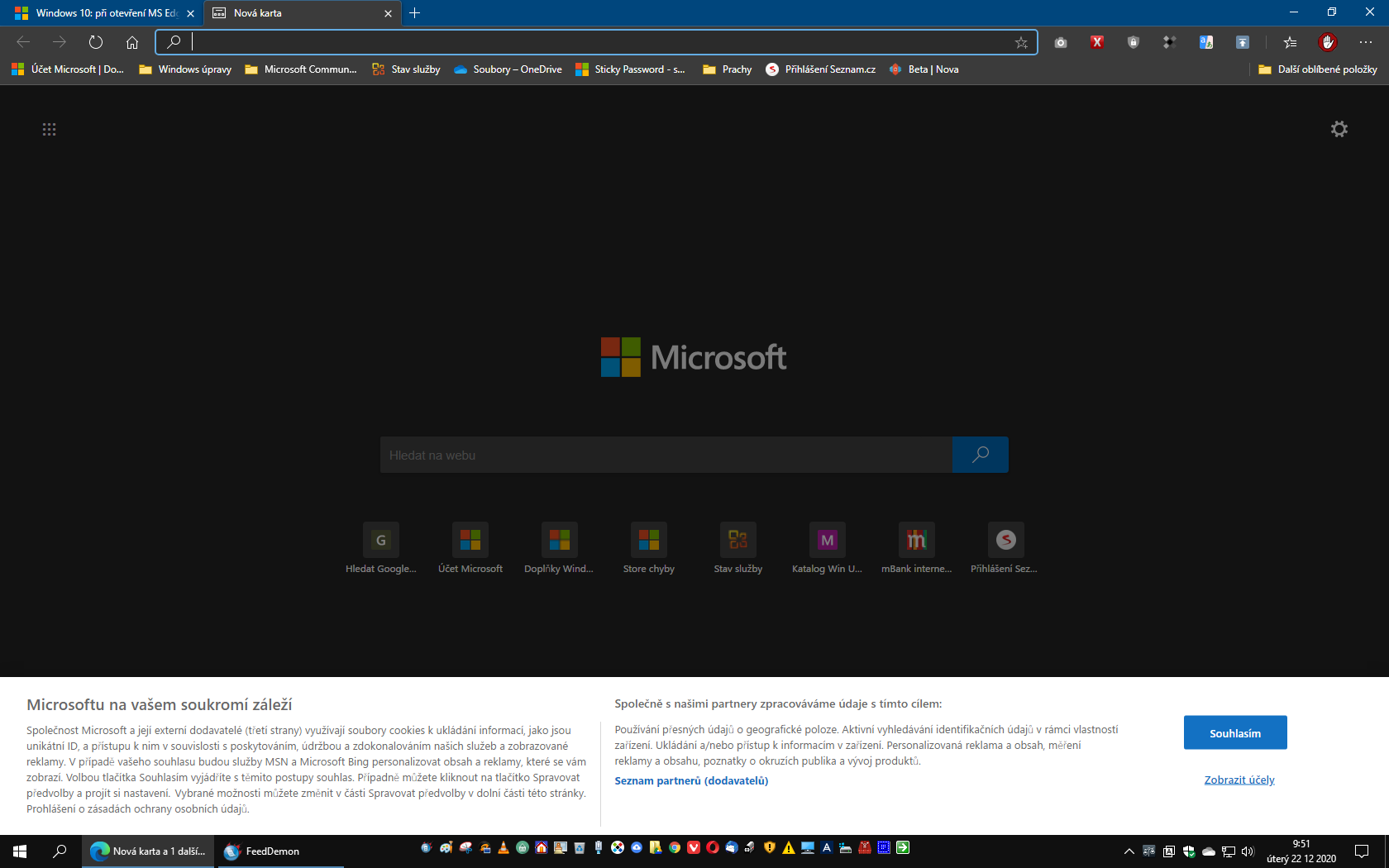Open the Home page
This screenshot has width=1389, height=868.
(132, 42)
